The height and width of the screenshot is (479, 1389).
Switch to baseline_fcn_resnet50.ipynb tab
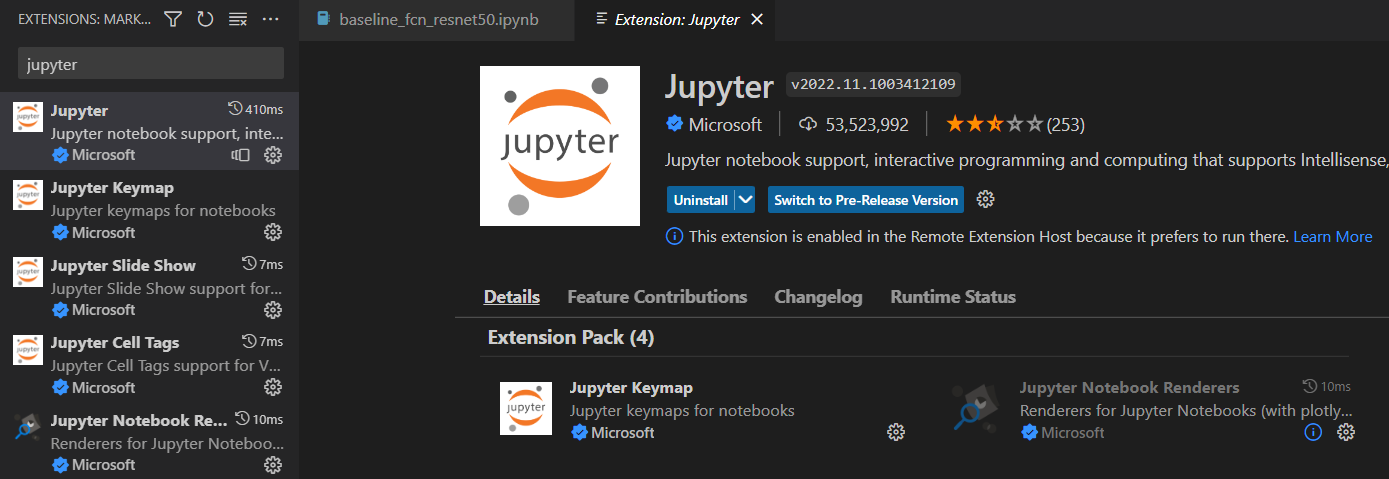pyautogui.click(x=438, y=19)
